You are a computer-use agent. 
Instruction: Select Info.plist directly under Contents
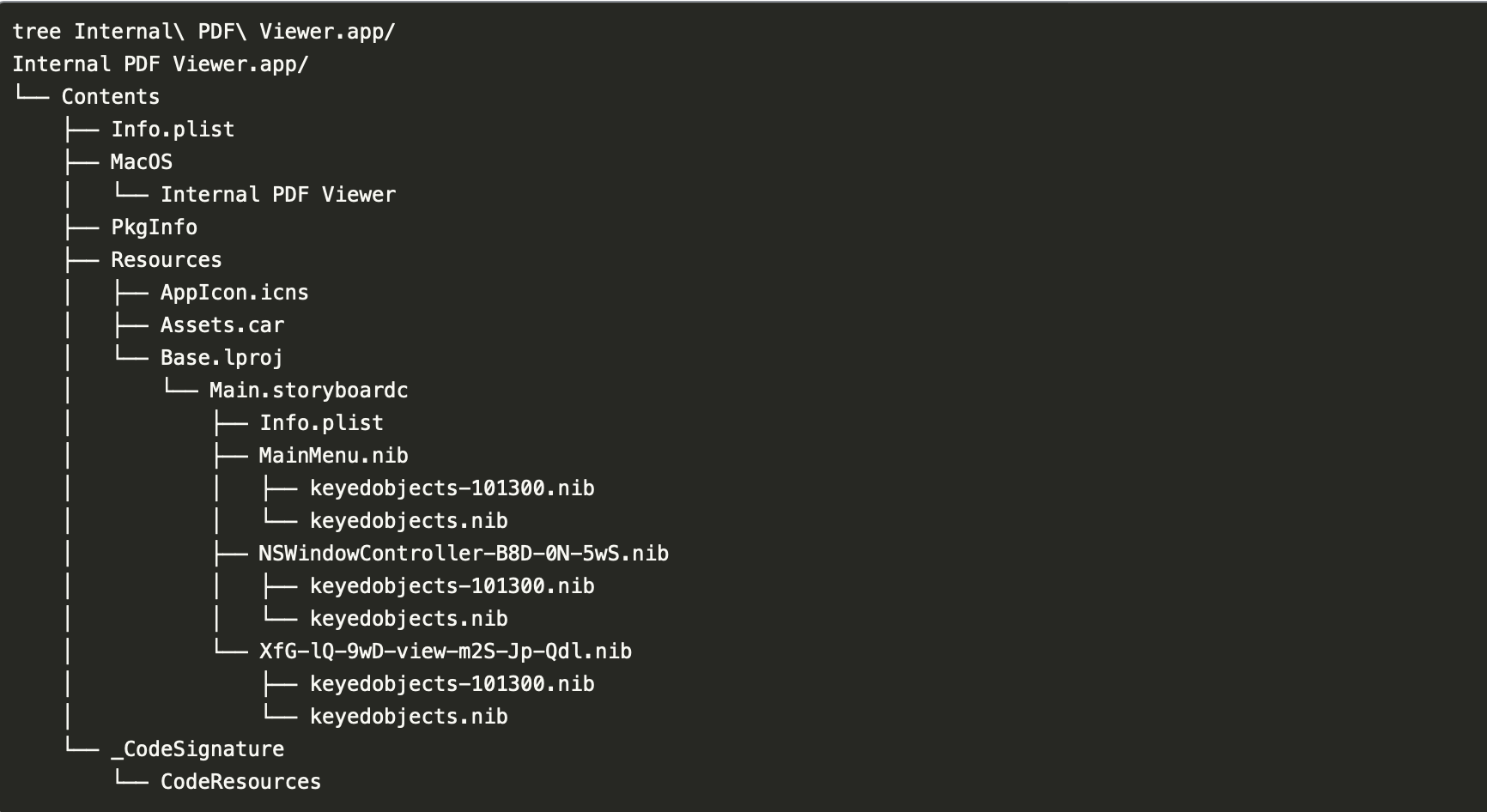point(172,130)
